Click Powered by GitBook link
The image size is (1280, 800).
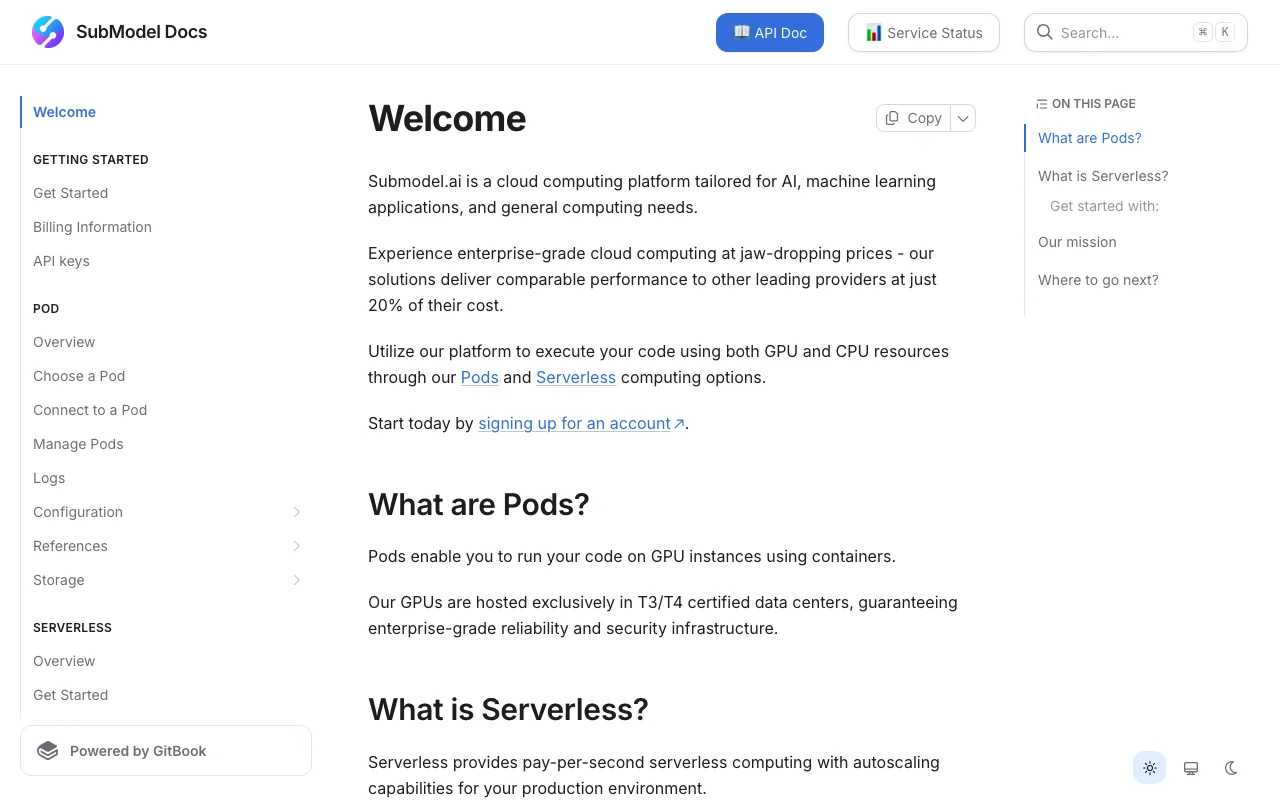(x=166, y=751)
